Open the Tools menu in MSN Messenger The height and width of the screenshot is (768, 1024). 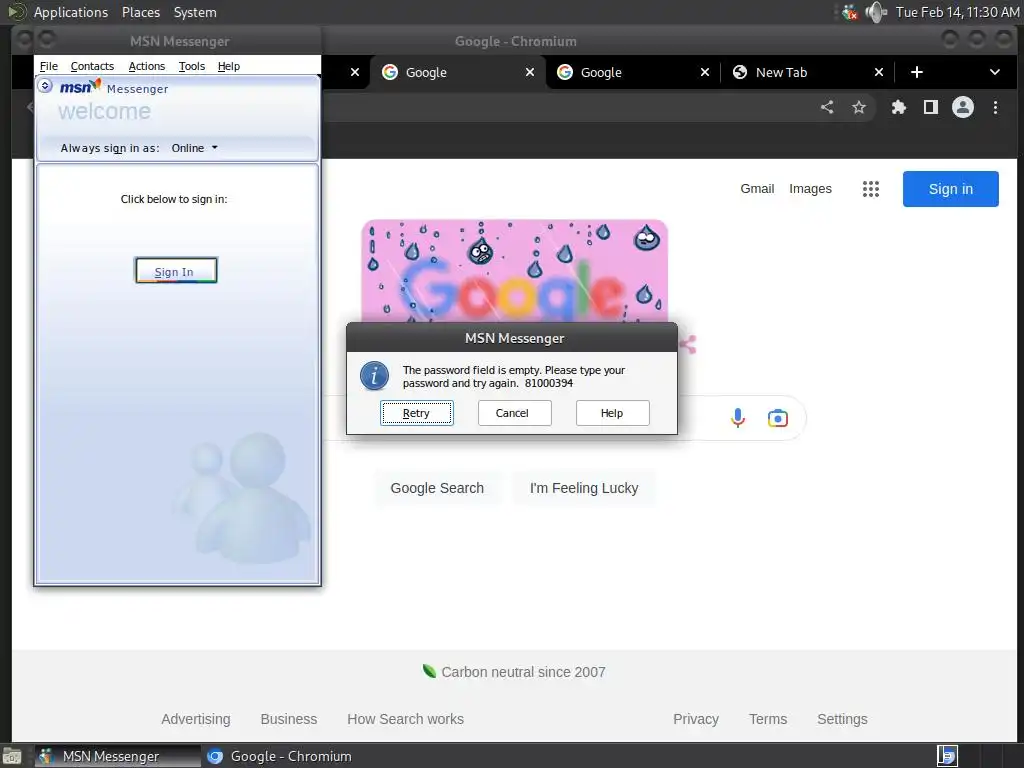[x=191, y=66]
